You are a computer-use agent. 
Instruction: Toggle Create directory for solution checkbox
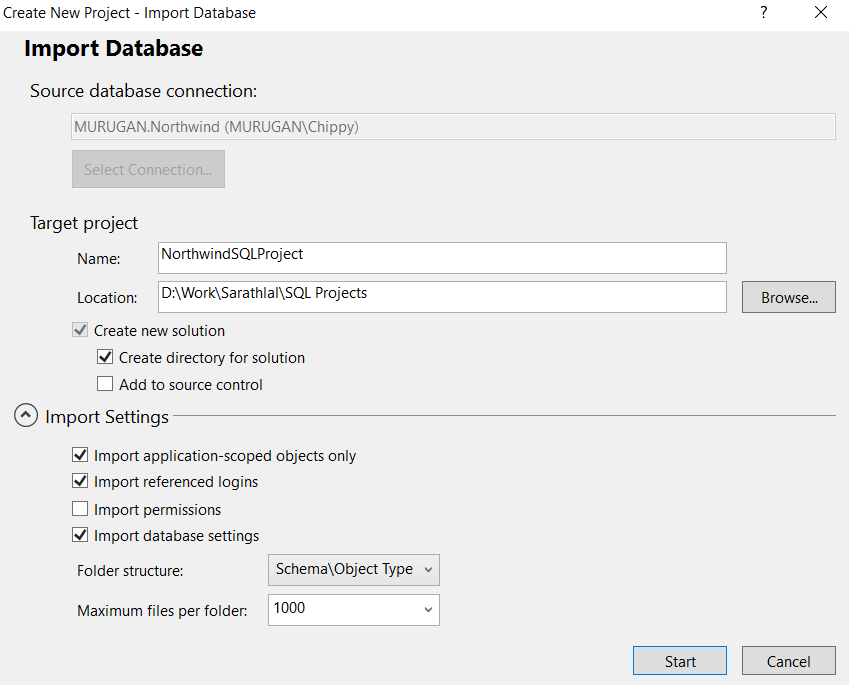(105, 357)
